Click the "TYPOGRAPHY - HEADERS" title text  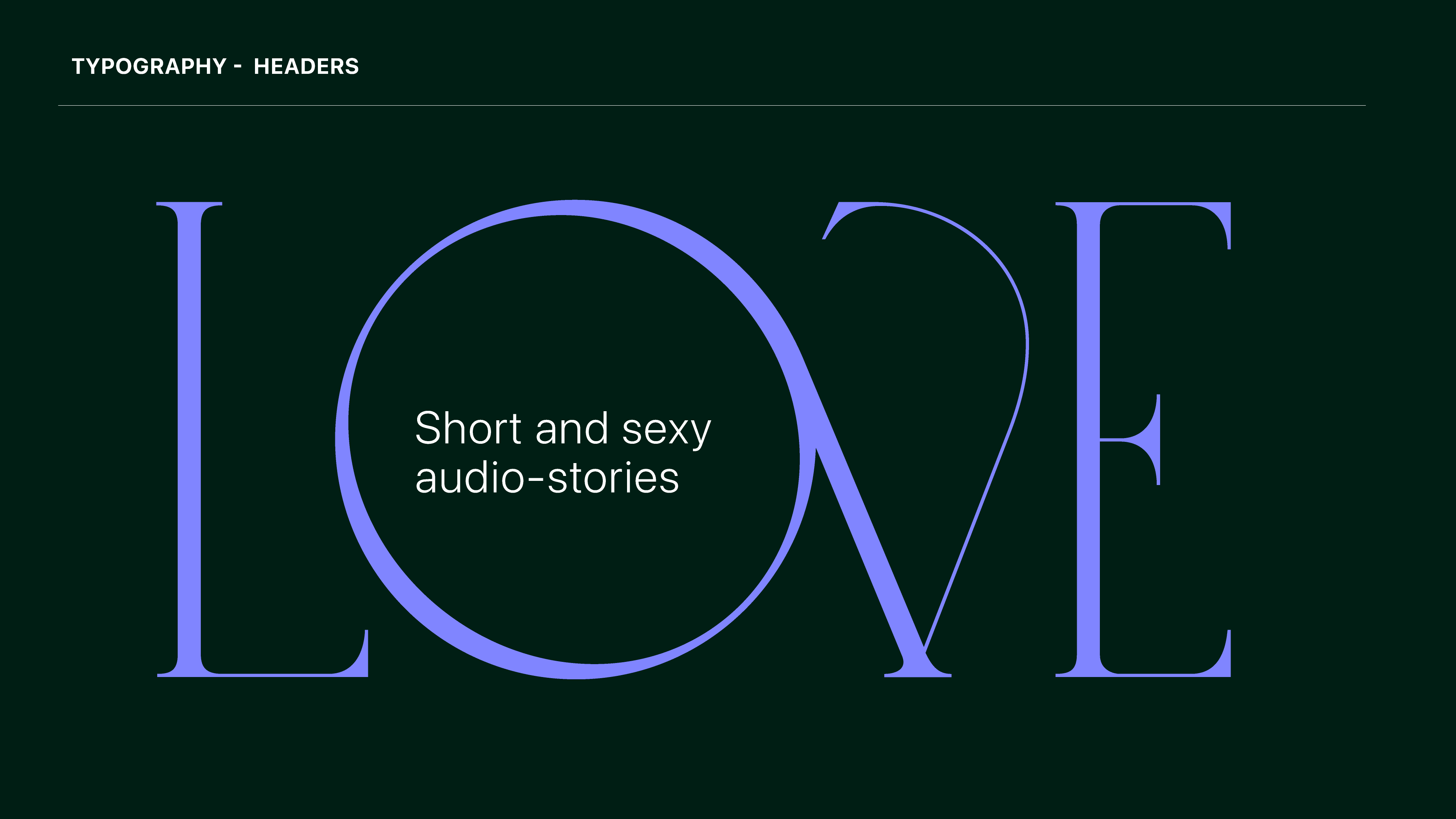click(215, 66)
